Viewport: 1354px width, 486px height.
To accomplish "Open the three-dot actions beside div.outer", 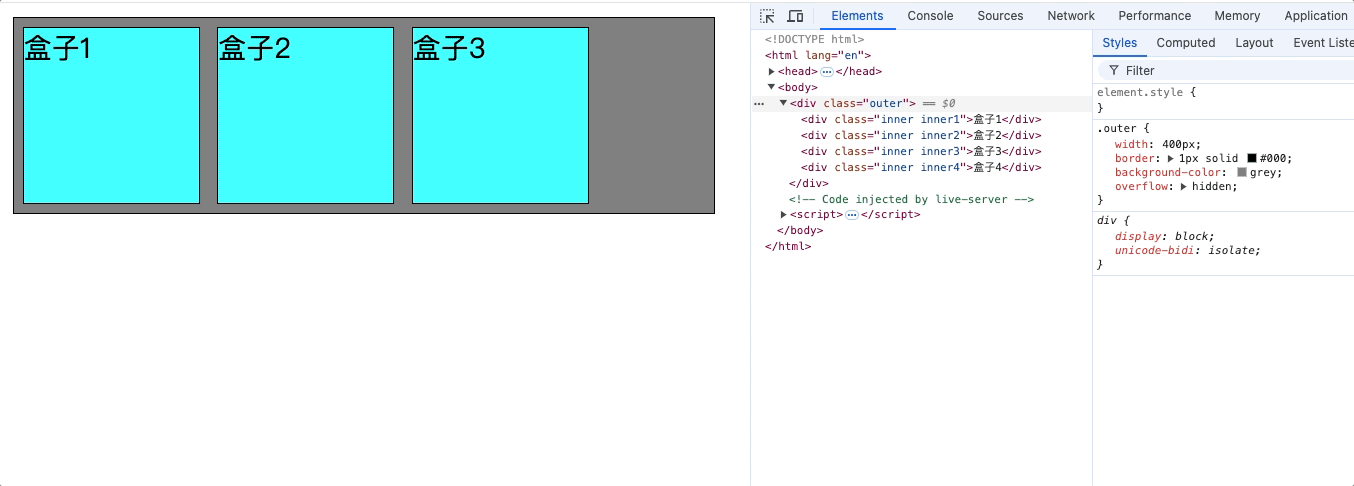I will (758, 104).
